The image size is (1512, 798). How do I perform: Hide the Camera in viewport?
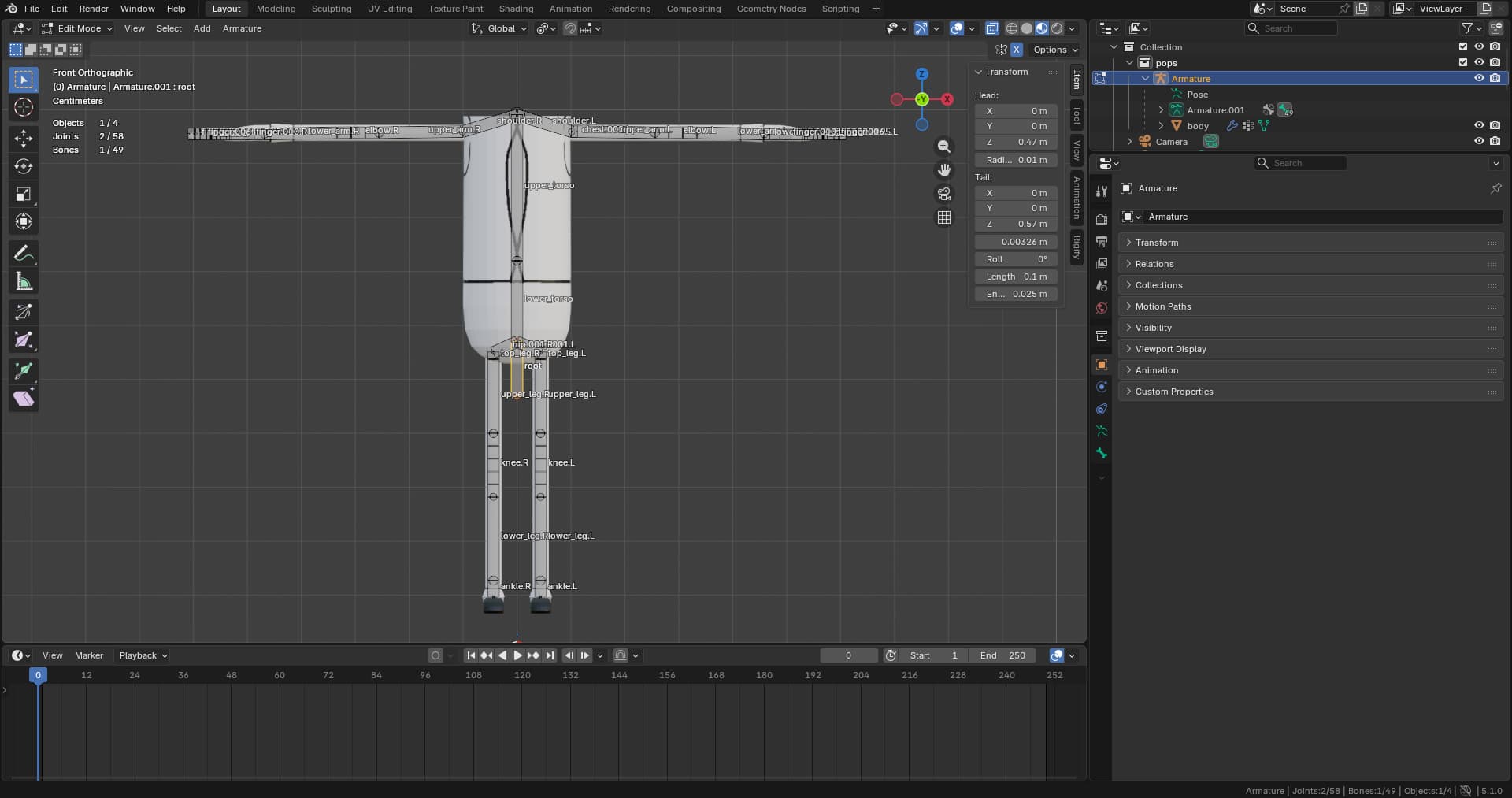1479,142
